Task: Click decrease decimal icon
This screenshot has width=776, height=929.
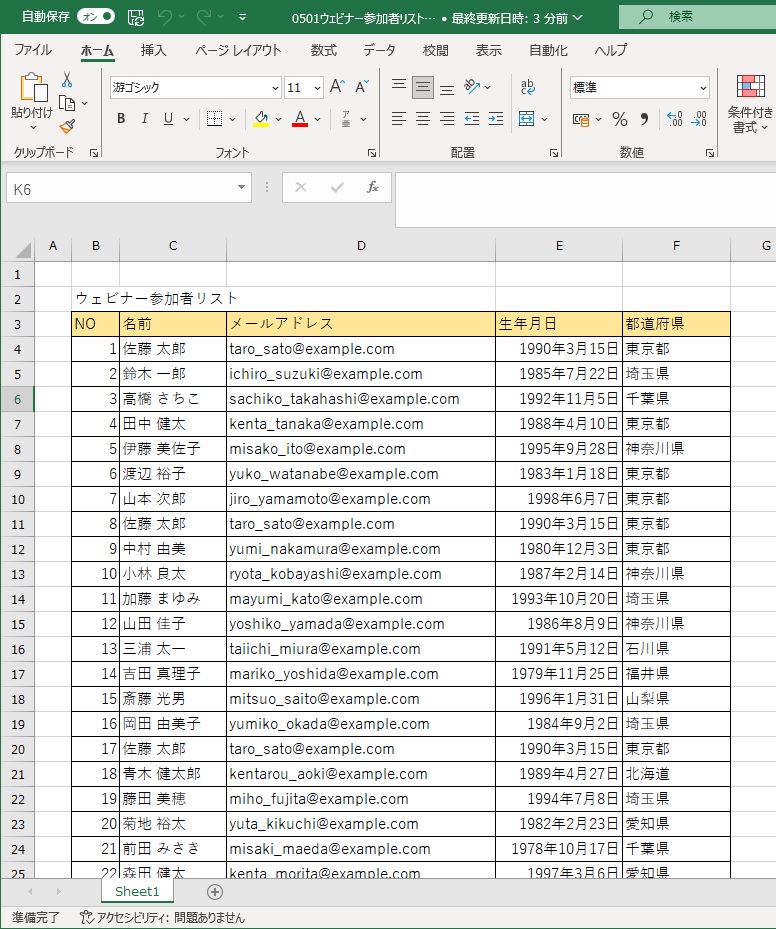Action: [x=699, y=119]
